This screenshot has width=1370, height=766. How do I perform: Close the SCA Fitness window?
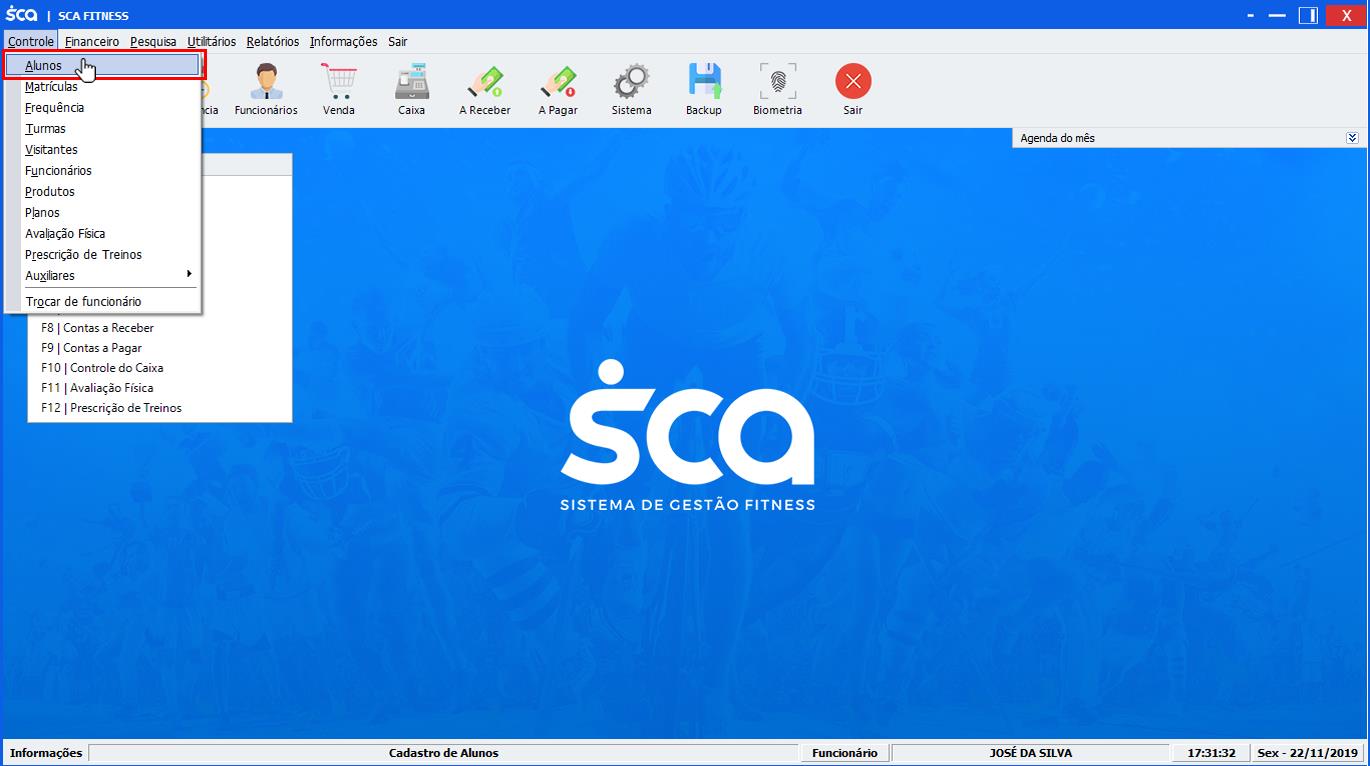[1347, 15]
